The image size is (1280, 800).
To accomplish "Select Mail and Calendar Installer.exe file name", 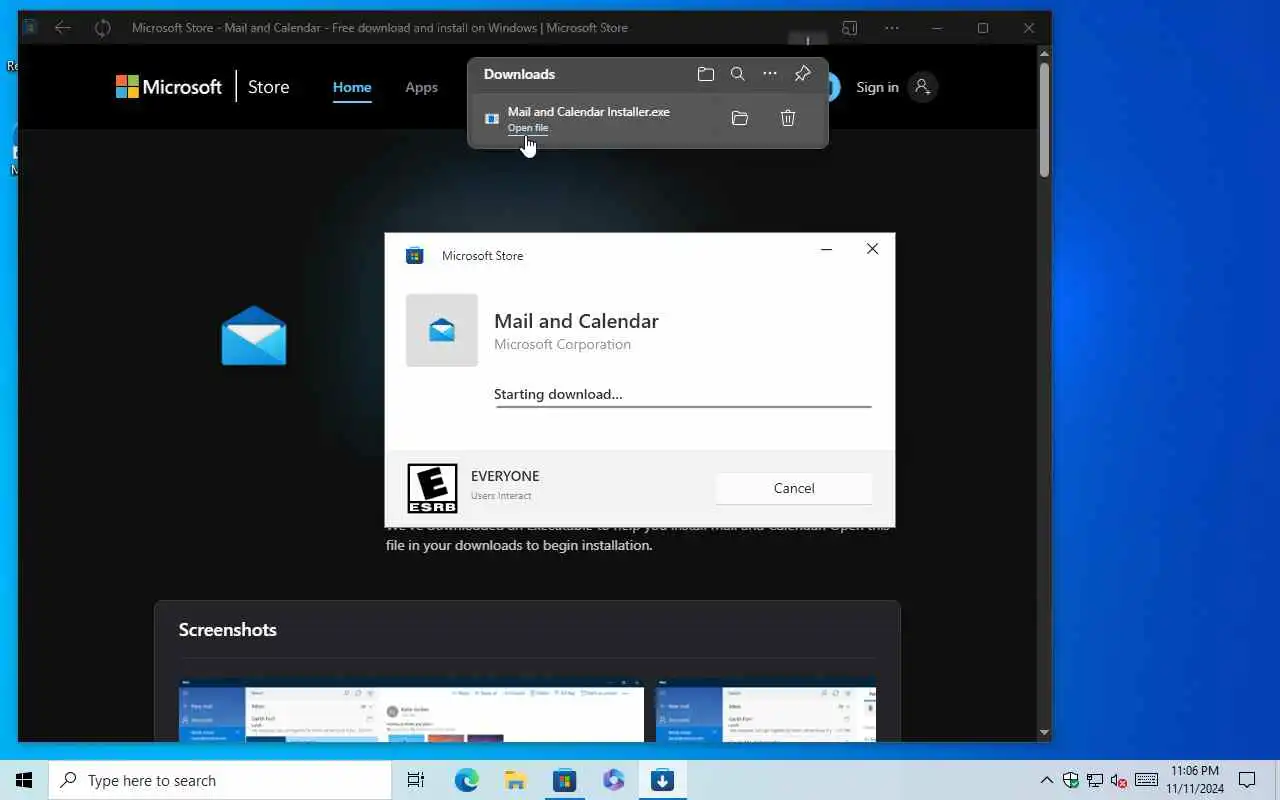I will pyautogui.click(x=589, y=112).
